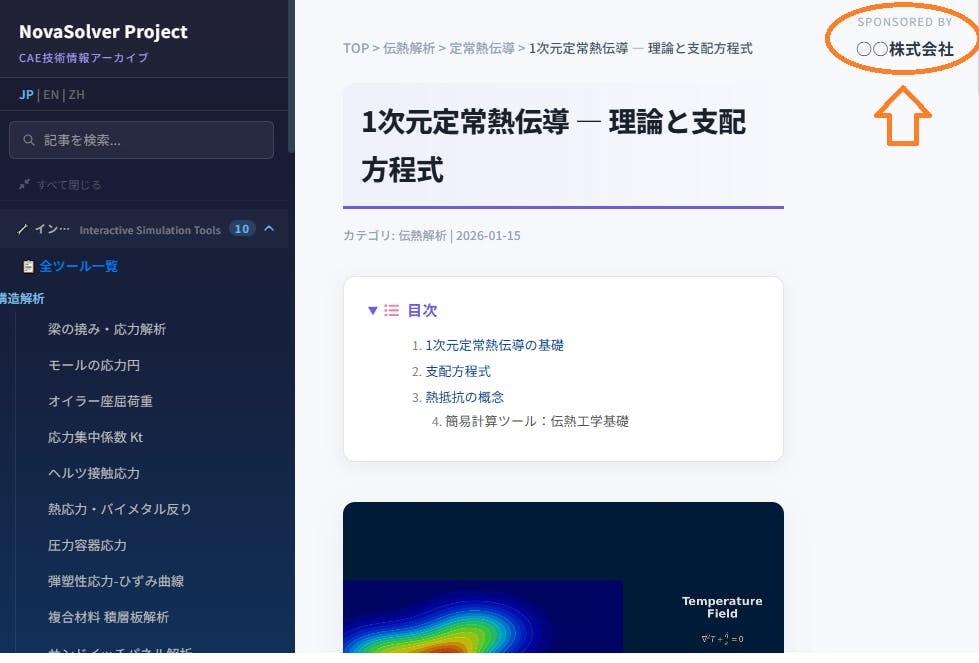Image resolution: width=979 pixels, height=663 pixels.
Task: Switch language to ZH
Action: click(77, 95)
